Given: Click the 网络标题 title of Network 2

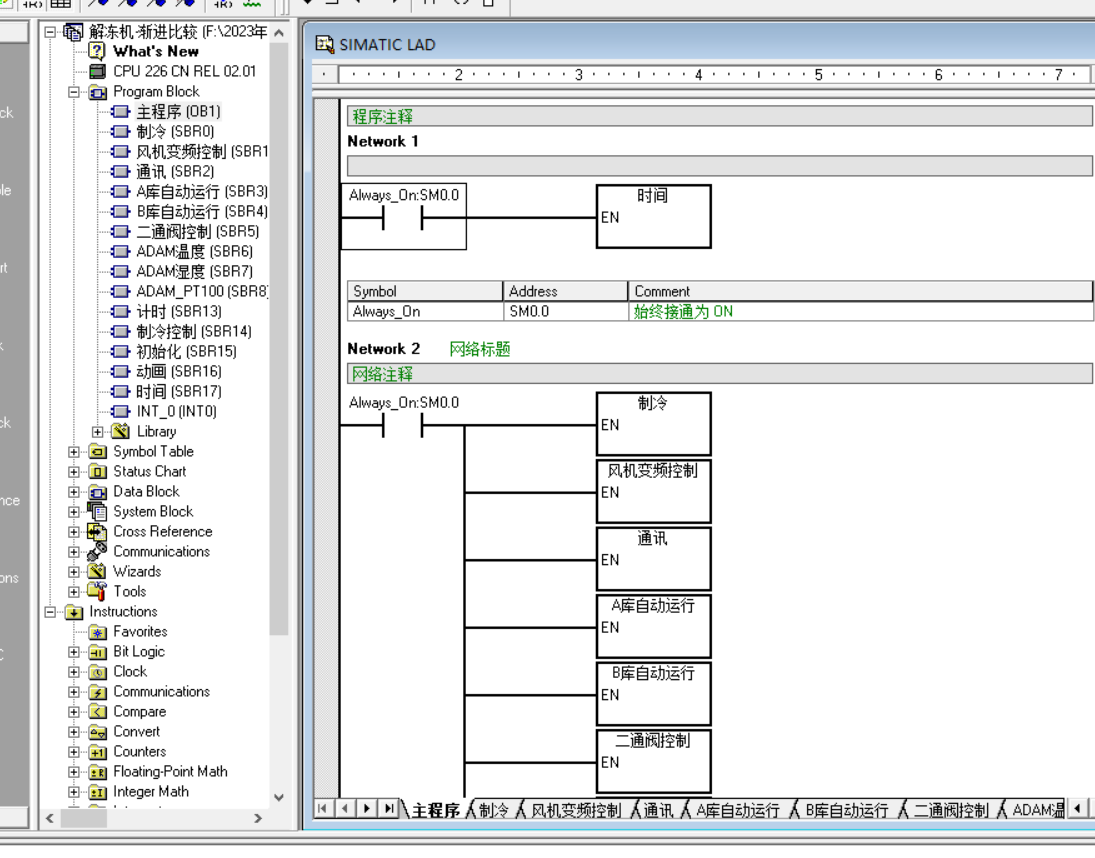Looking at the screenshot, I should pyautogui.click(x=480, y=349).
